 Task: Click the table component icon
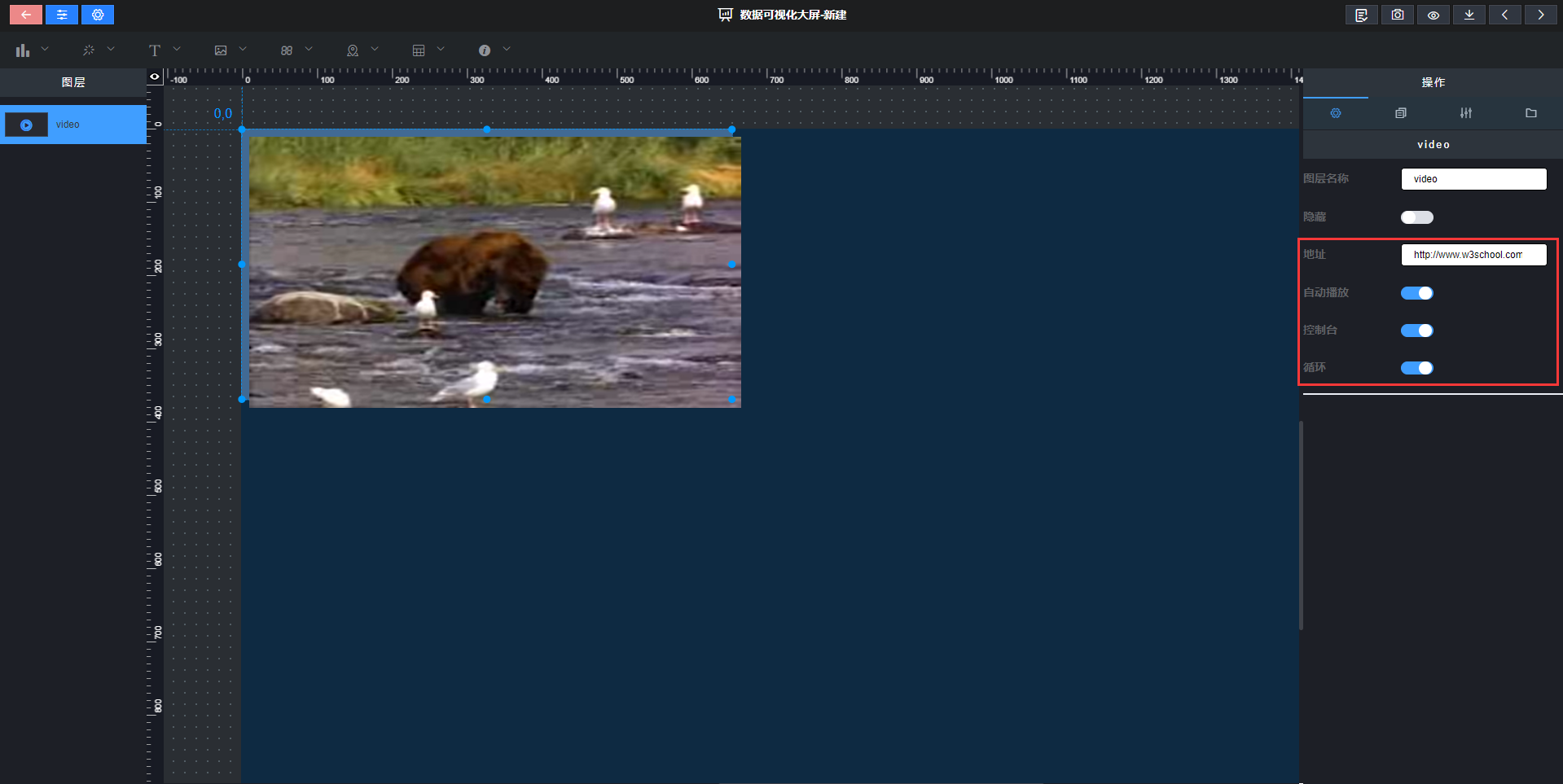tap(419, 50)
